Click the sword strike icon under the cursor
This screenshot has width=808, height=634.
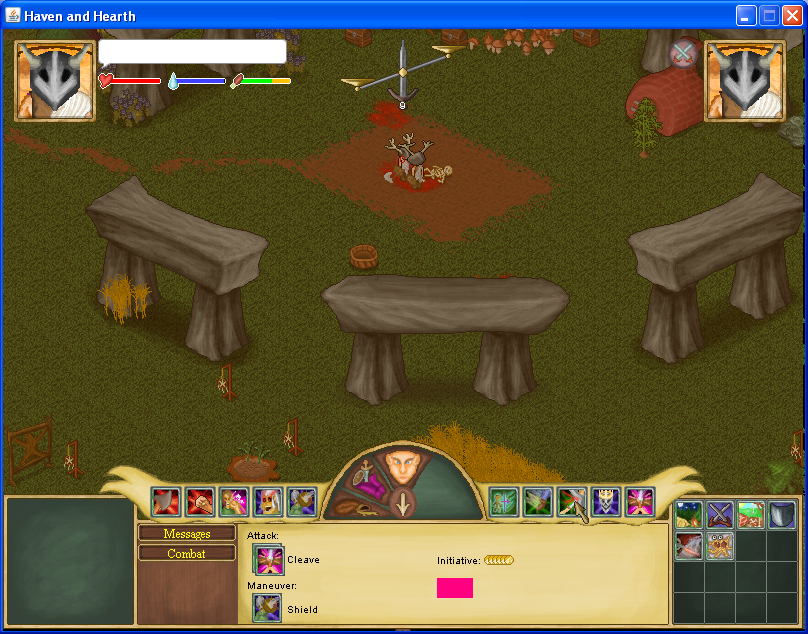pyautogui.click(x=571, y=502)
